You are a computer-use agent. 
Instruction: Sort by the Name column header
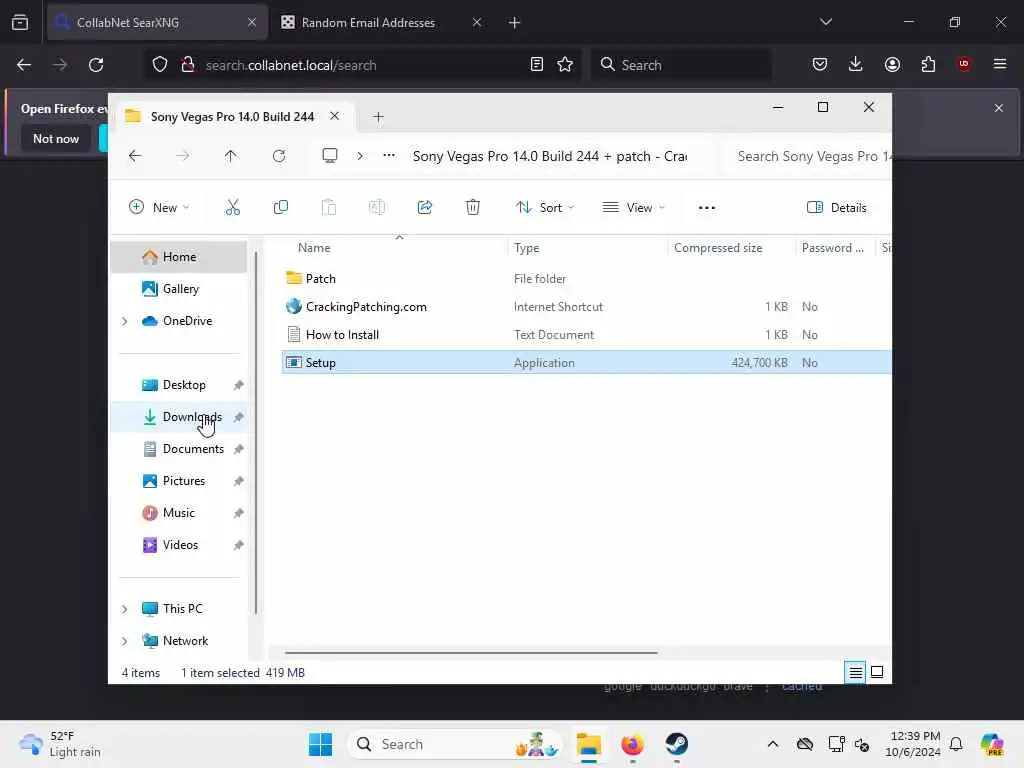(314, 248)
